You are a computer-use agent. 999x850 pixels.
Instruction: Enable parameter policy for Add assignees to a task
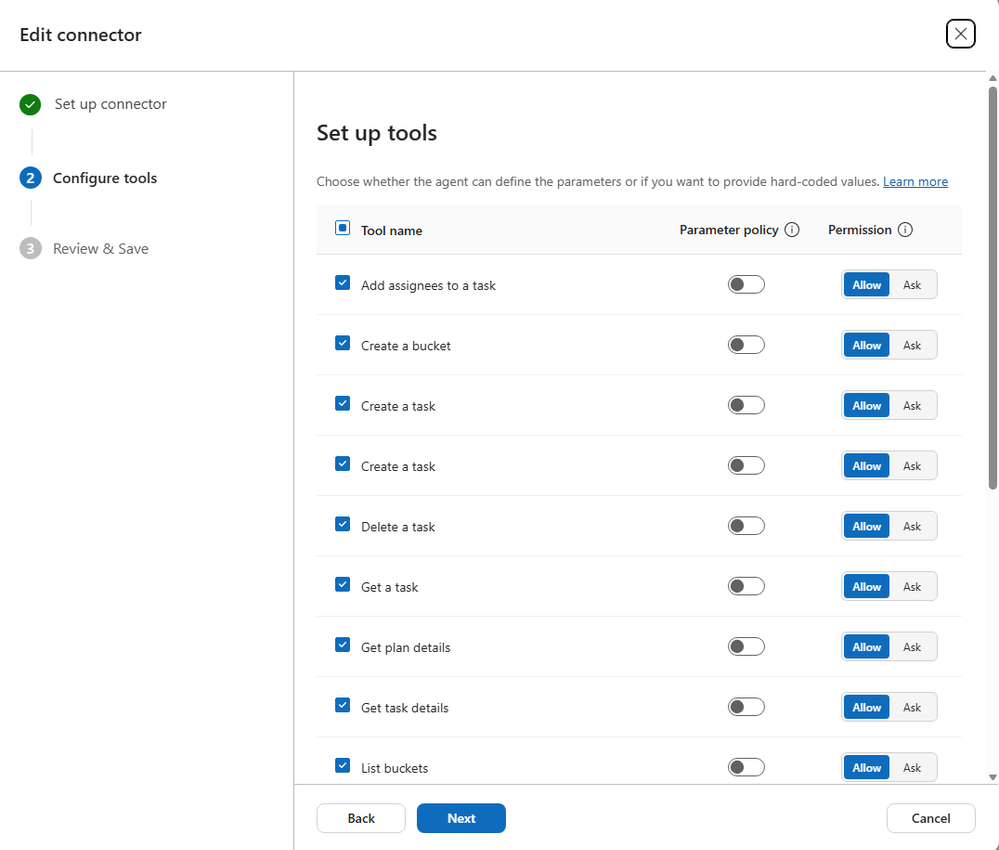coord(746,285)
